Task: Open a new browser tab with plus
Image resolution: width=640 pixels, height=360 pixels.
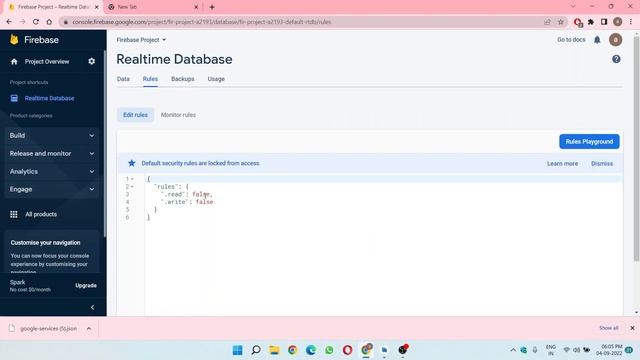Action: pyautogui.click(x=212, y=7)
